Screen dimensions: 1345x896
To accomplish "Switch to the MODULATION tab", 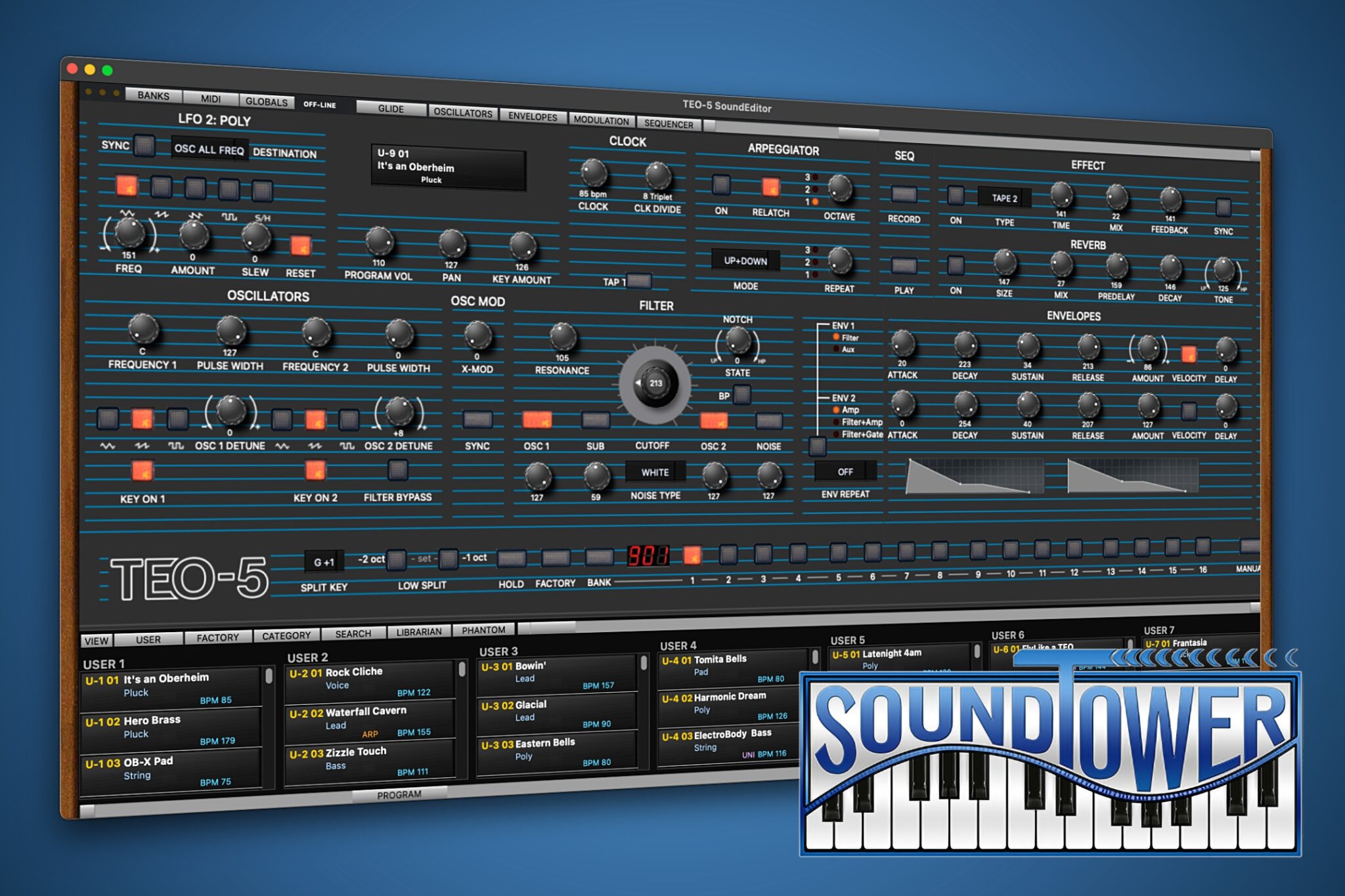I will point(601,120).
